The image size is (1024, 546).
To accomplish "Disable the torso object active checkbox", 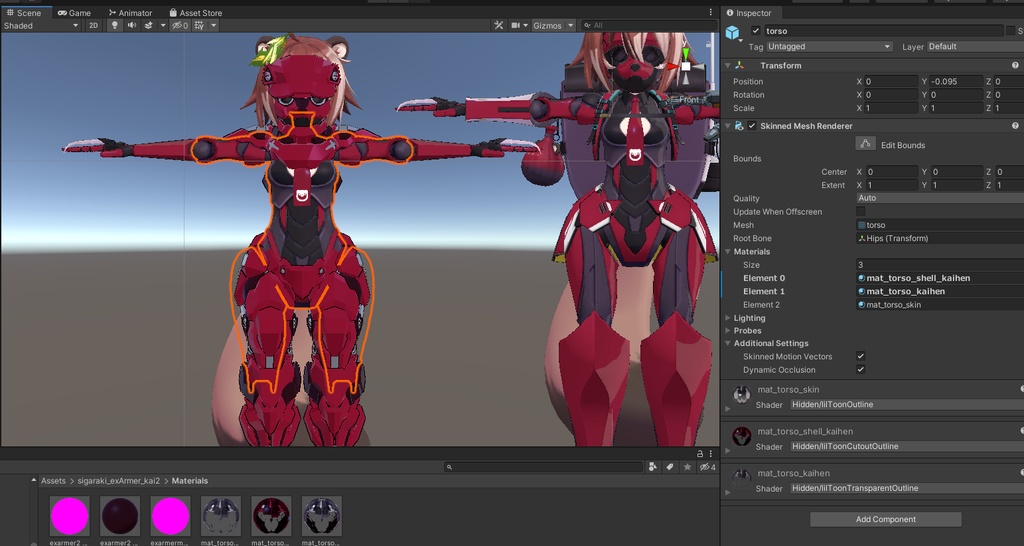I will pyautogui.click(x=755, y=31).
